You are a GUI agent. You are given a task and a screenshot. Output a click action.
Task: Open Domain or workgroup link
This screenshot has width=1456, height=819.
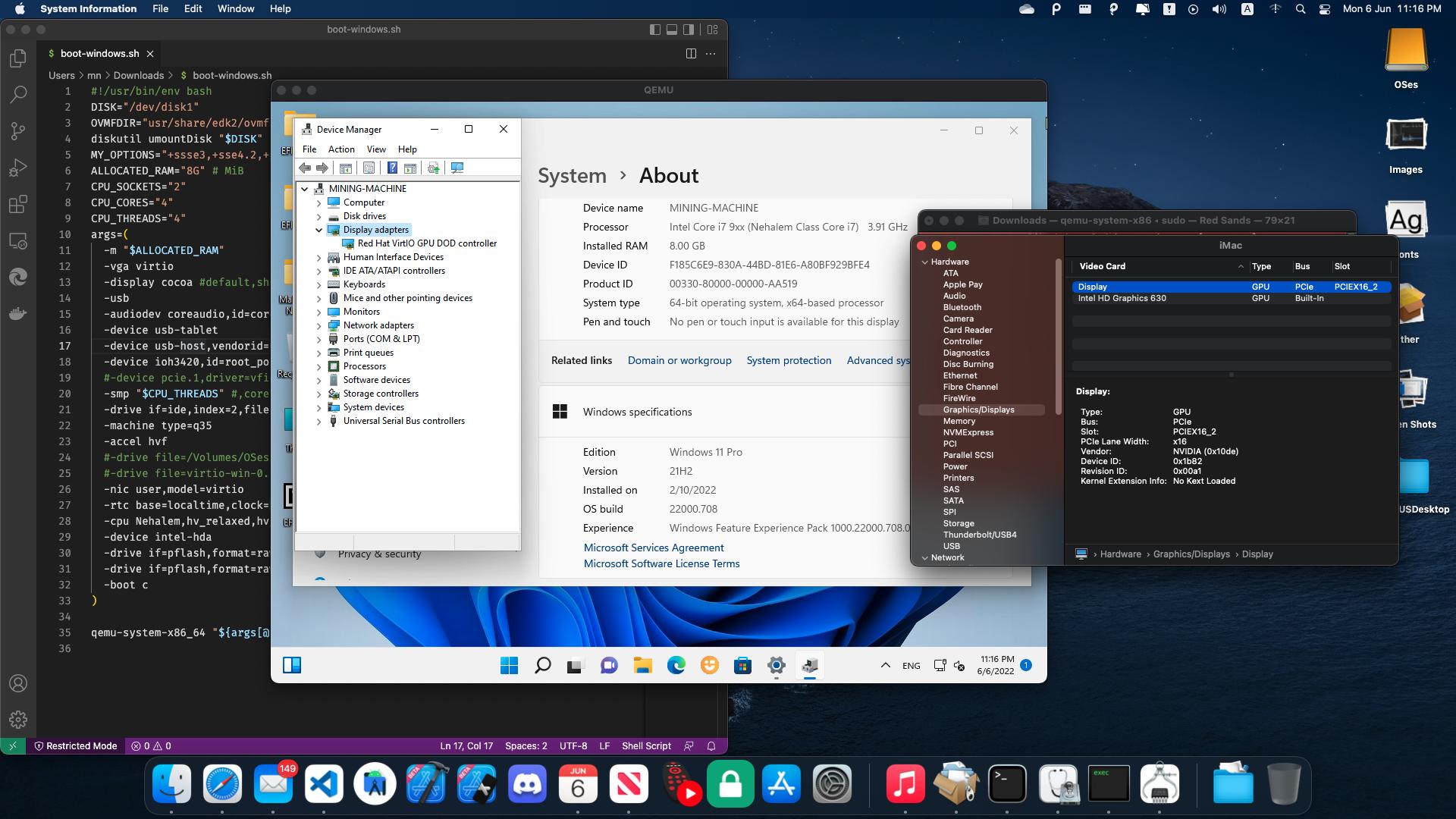click(x=679, y=361)
